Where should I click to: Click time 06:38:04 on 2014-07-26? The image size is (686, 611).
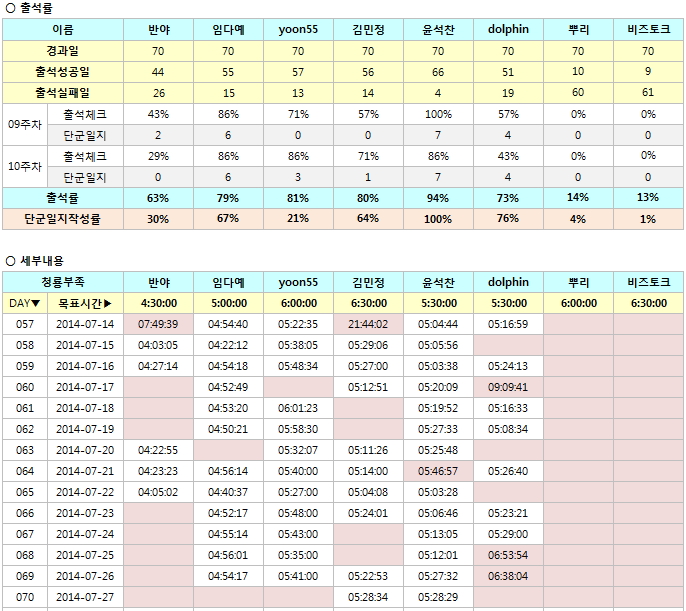pyautogui.click(x=508, y=576)
